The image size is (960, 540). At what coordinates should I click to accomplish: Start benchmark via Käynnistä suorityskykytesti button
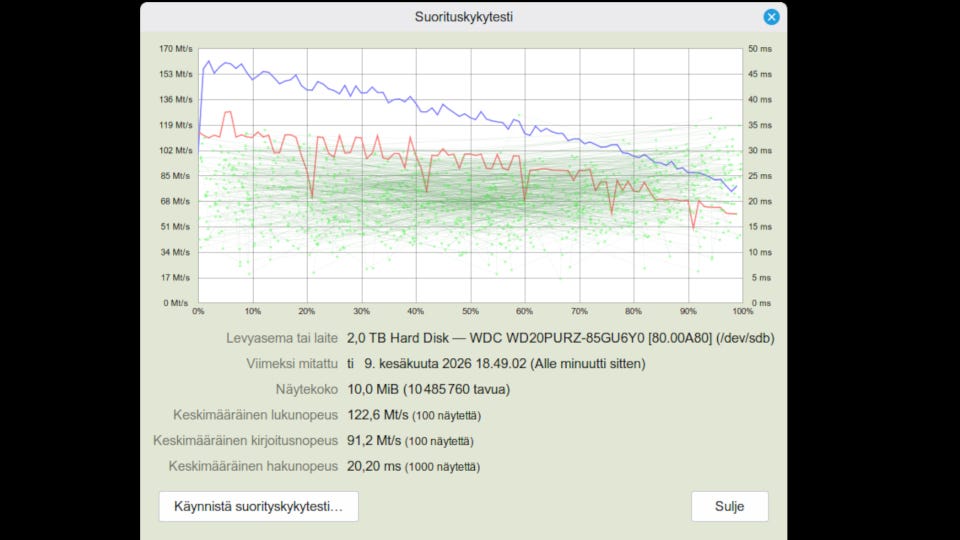[x=258, y=506]
